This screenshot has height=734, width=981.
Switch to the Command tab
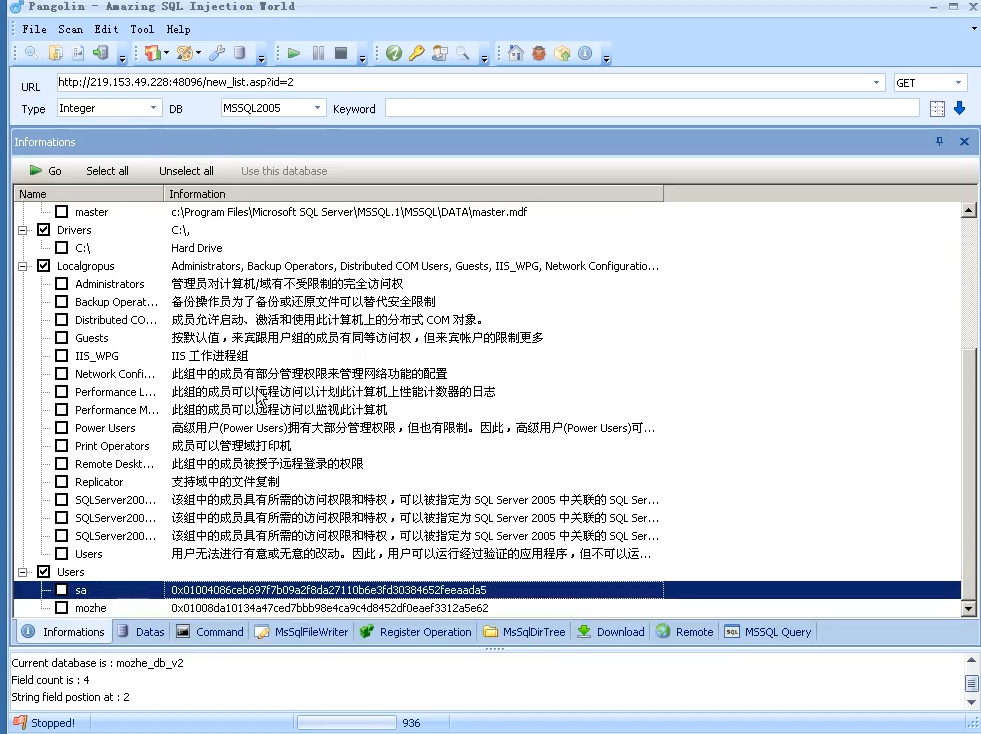coord(210,632)
